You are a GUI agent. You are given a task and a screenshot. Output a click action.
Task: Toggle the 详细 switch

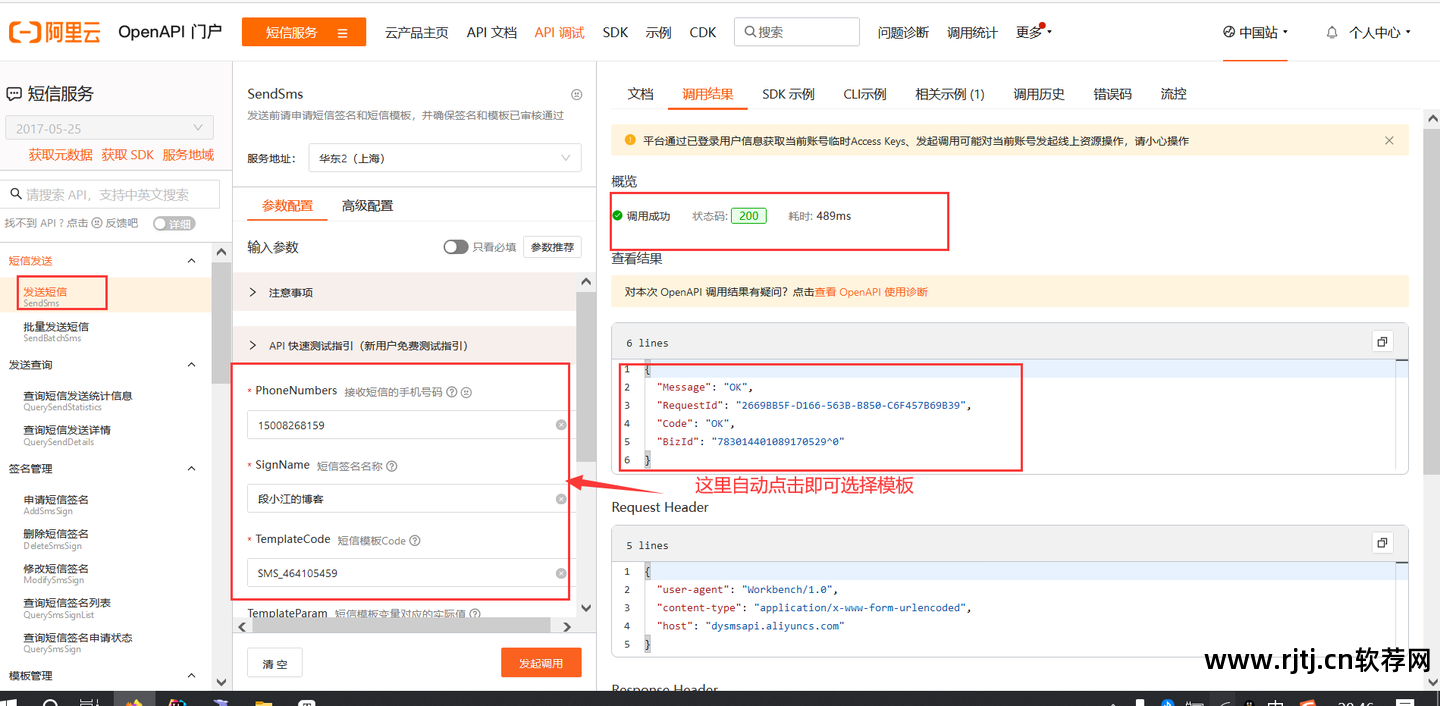pos(174,223)
